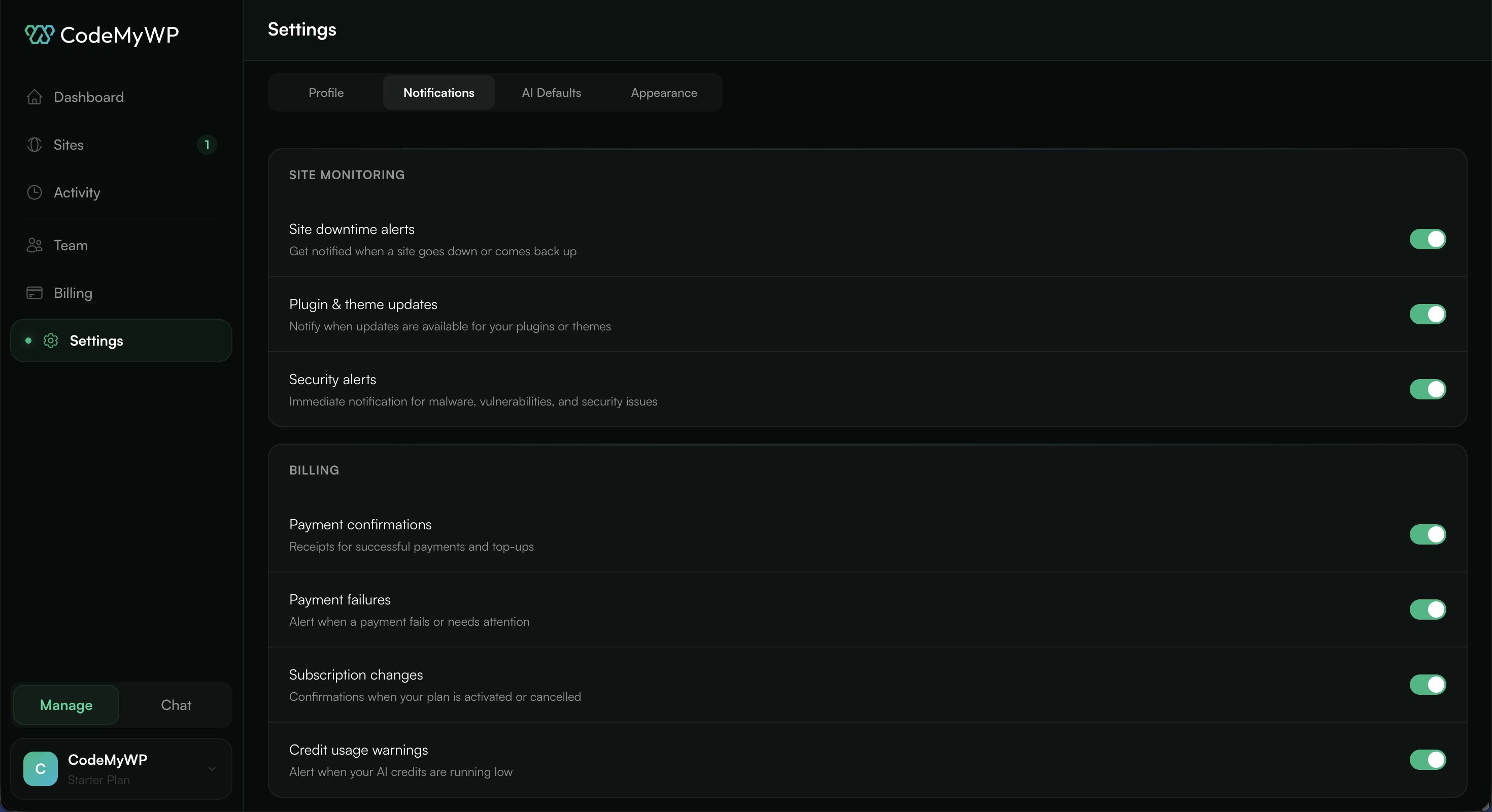This screenshot has height=812, width=1492.
Task: Disable Subscription changes notifications
Action: 1427,685
